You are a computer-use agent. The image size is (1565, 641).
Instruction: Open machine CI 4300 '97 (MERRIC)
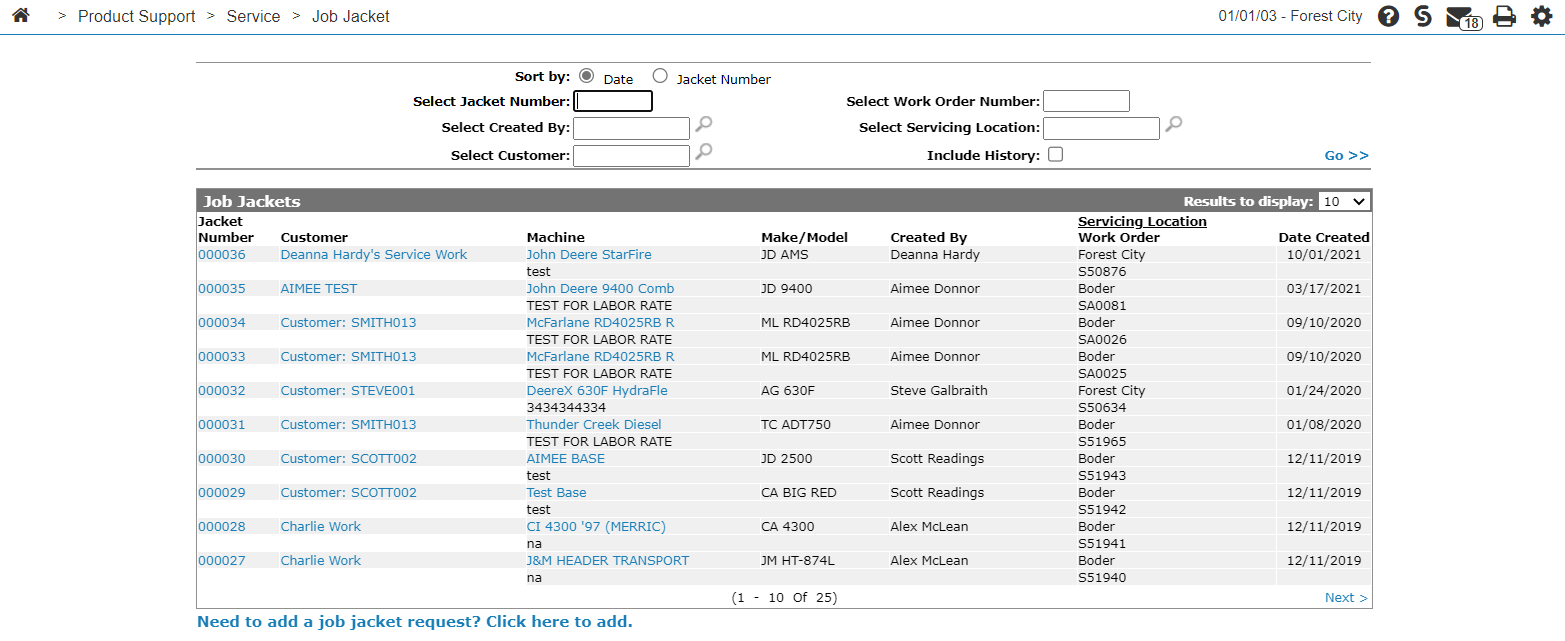point(596,527)
